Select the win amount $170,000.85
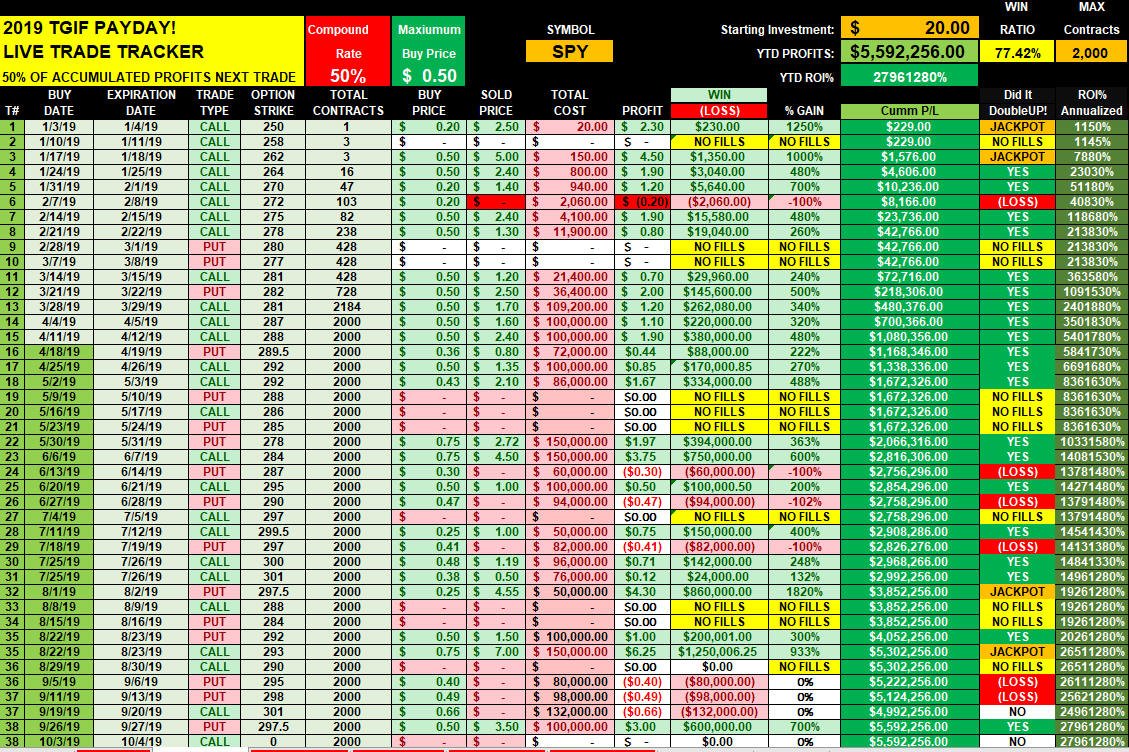Image resolution: width=1129 pixels, height=752 pixels. click(x=719, y=367)
